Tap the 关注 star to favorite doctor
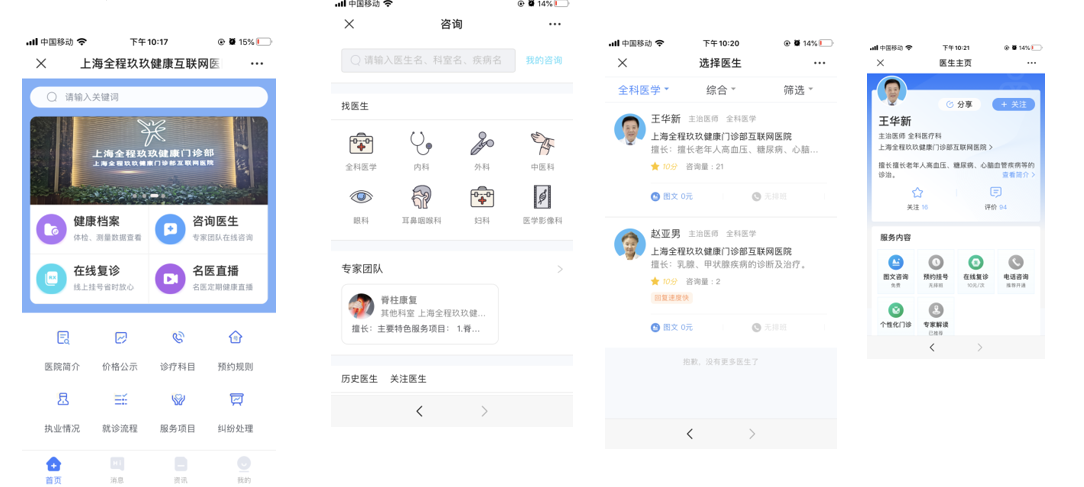1084x487 pixels. point(917,193)
